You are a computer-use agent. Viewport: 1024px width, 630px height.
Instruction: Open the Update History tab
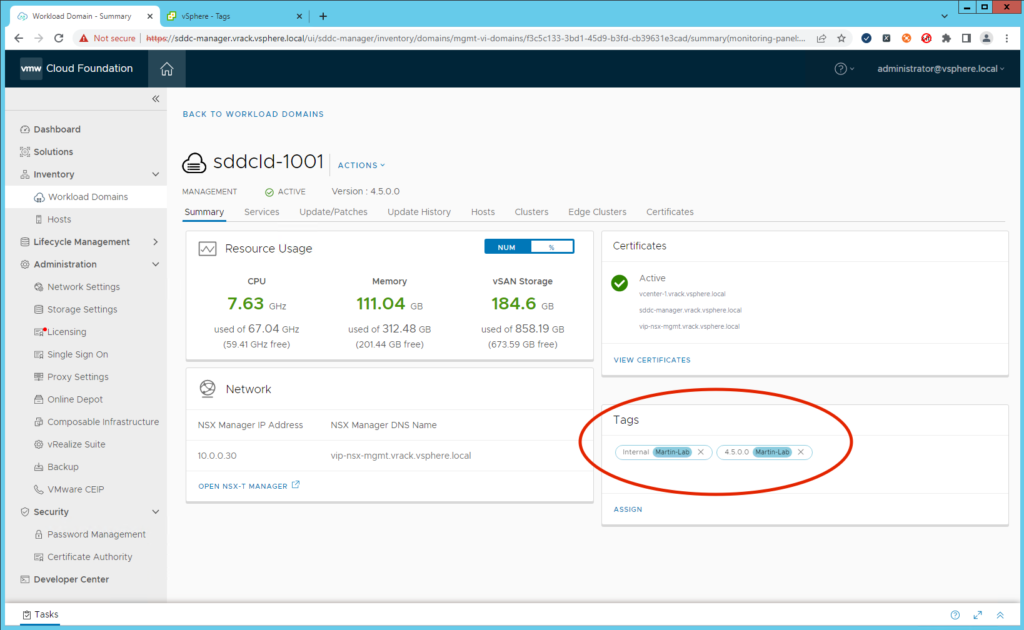tap(419, 212)
